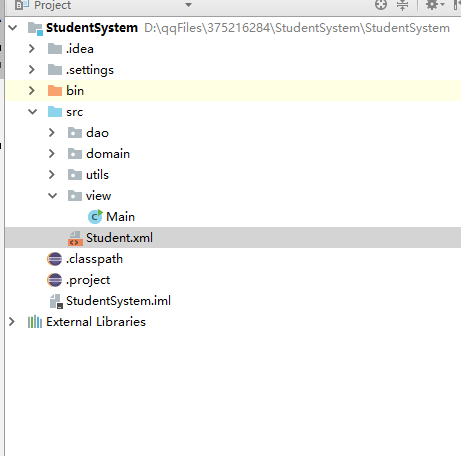
Task: Select the domain package
Action: pyautogui.click(x=108, y=154)
